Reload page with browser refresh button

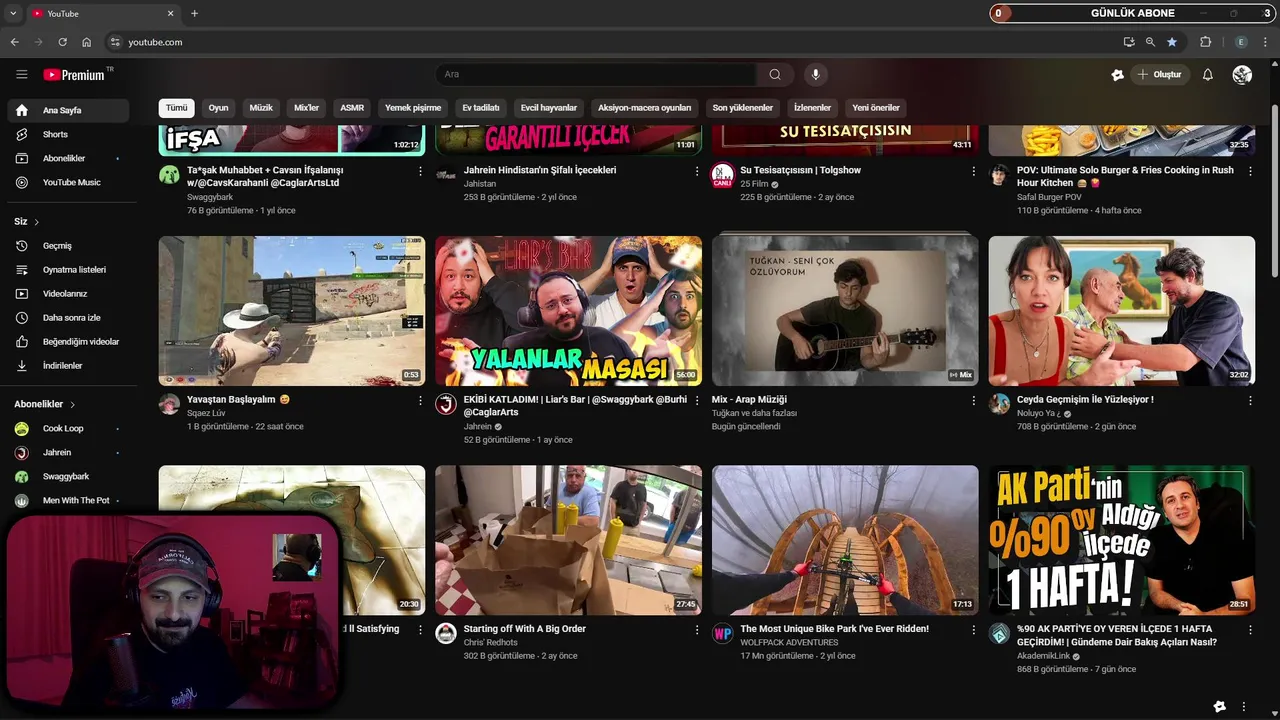point(62,42)
